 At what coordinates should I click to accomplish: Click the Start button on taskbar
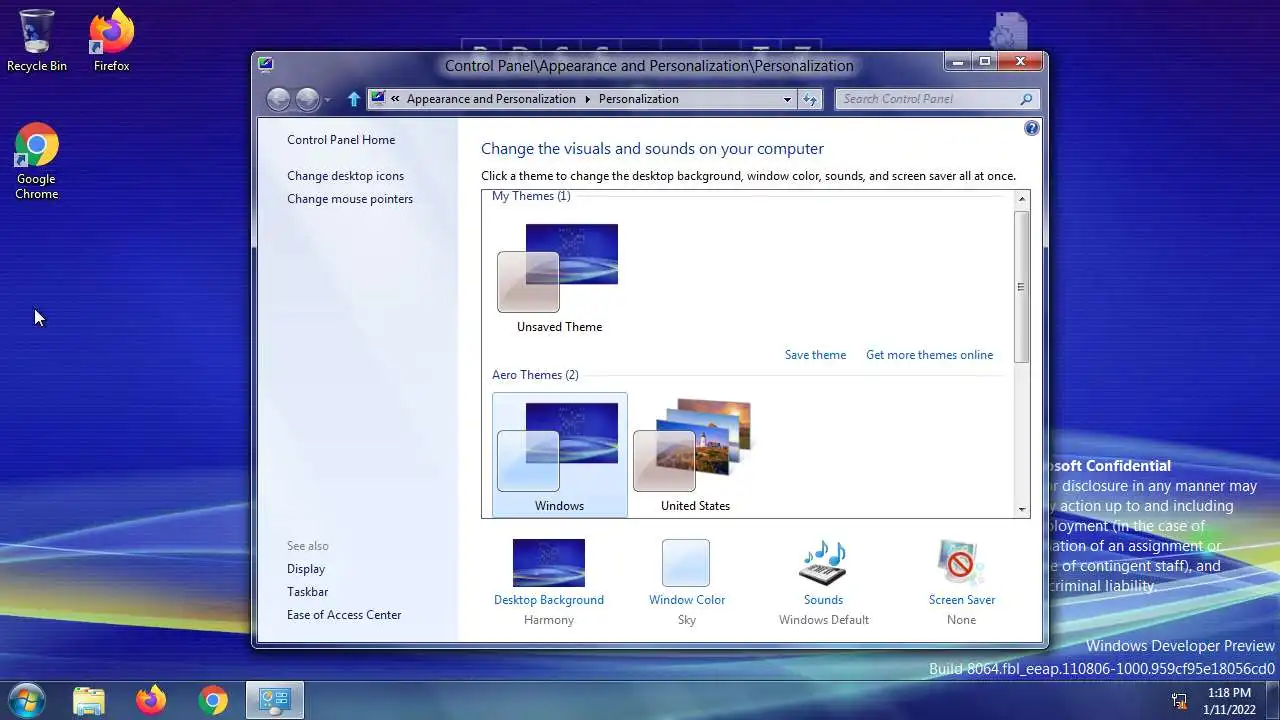[x=26, y=700]
